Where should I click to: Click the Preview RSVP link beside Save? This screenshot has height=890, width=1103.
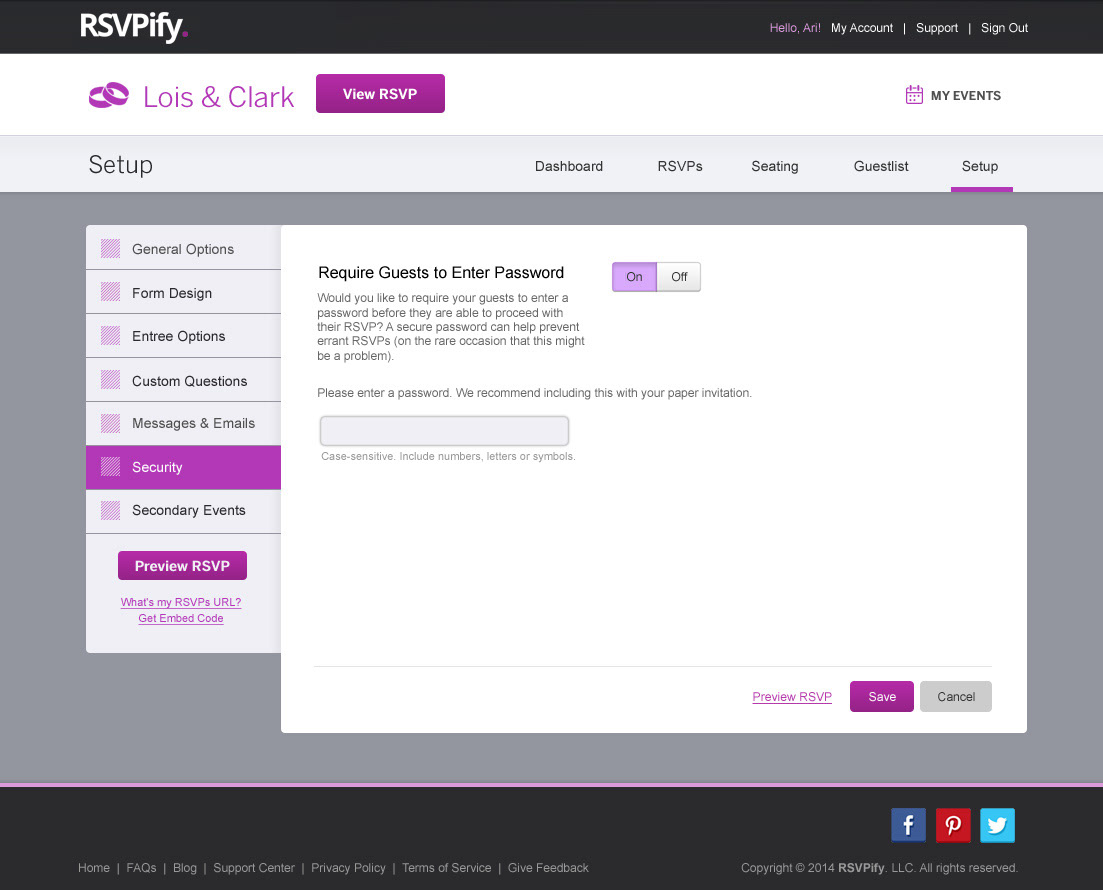click(792, 697)
